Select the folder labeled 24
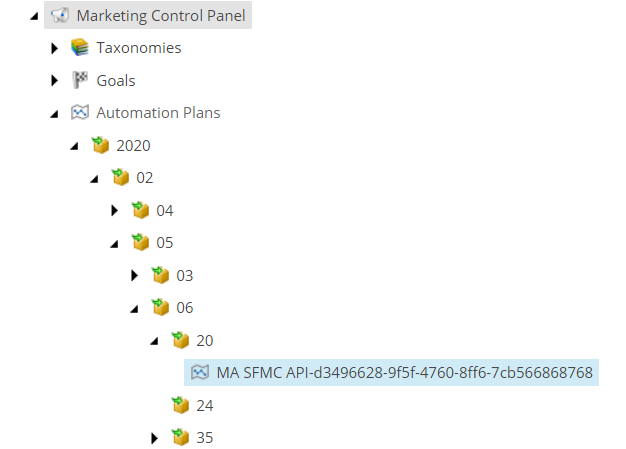626x449 pixels. pyautogui.click(x=205, y=405)
